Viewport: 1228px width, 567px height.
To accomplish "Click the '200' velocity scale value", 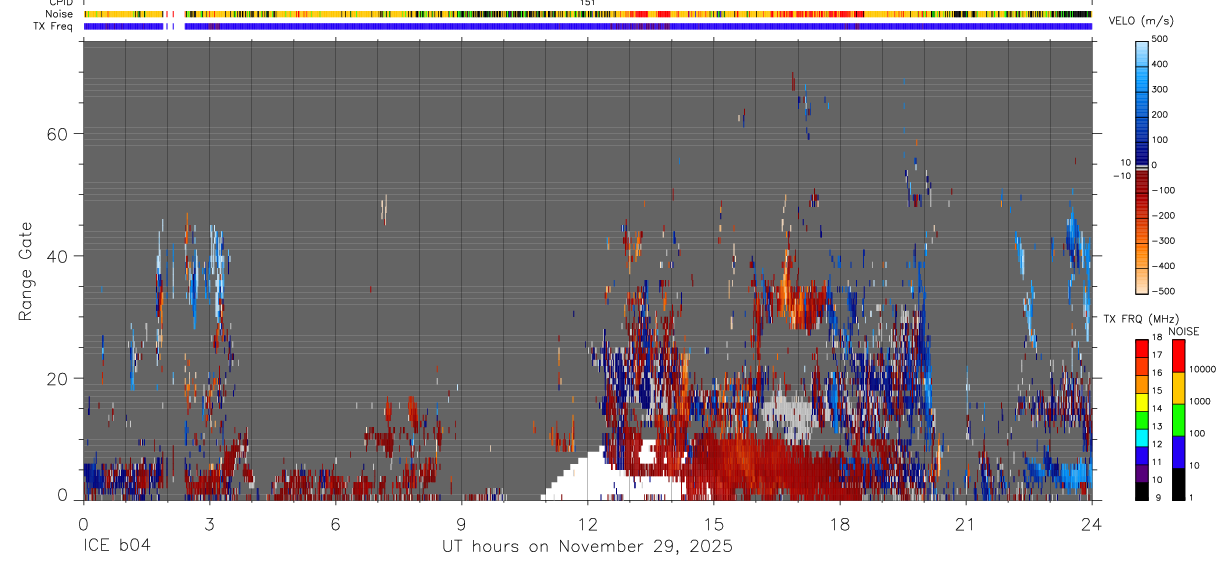I will click(1160, 115).
